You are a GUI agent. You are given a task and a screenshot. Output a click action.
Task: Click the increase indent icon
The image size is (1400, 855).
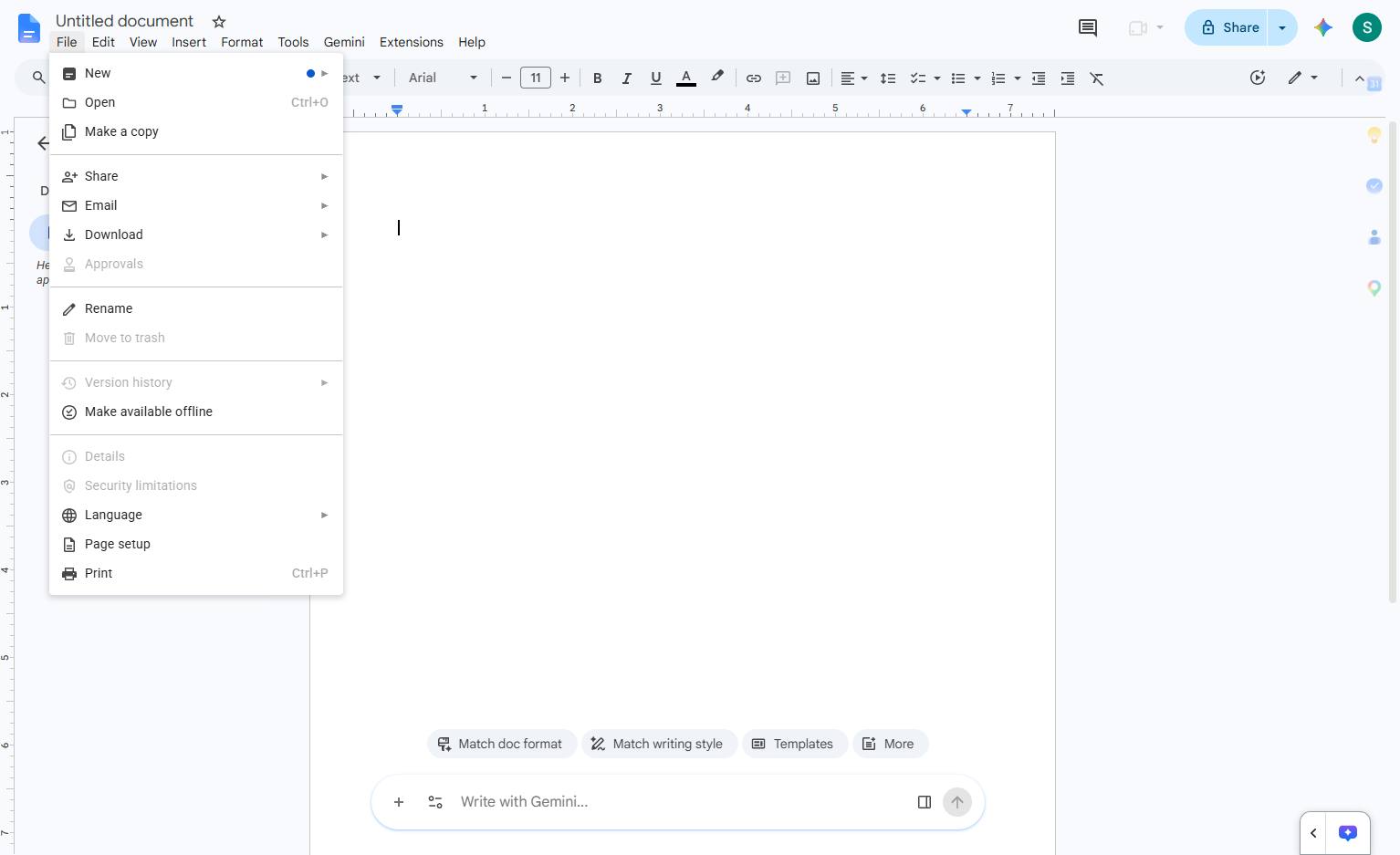click(x=1068, y=78)
